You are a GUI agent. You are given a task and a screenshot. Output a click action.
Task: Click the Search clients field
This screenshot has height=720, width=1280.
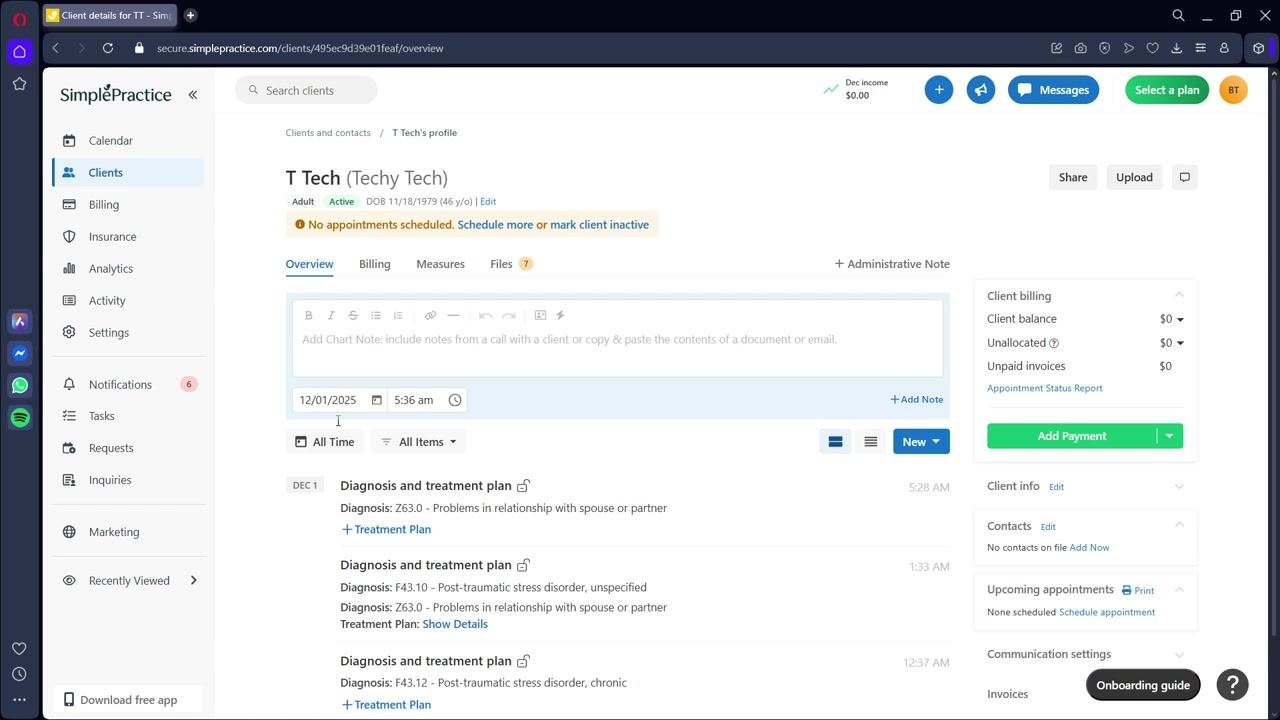(x=306, y=90)
